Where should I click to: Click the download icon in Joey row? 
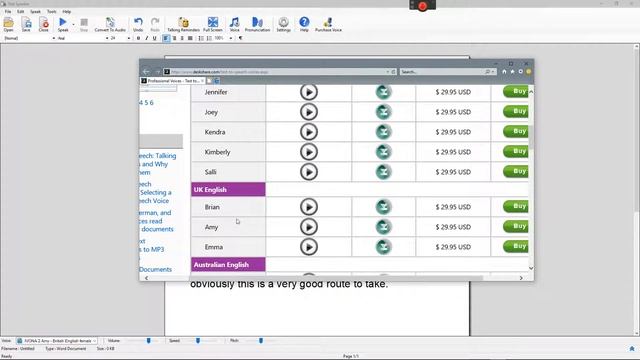tap(383, 112)
